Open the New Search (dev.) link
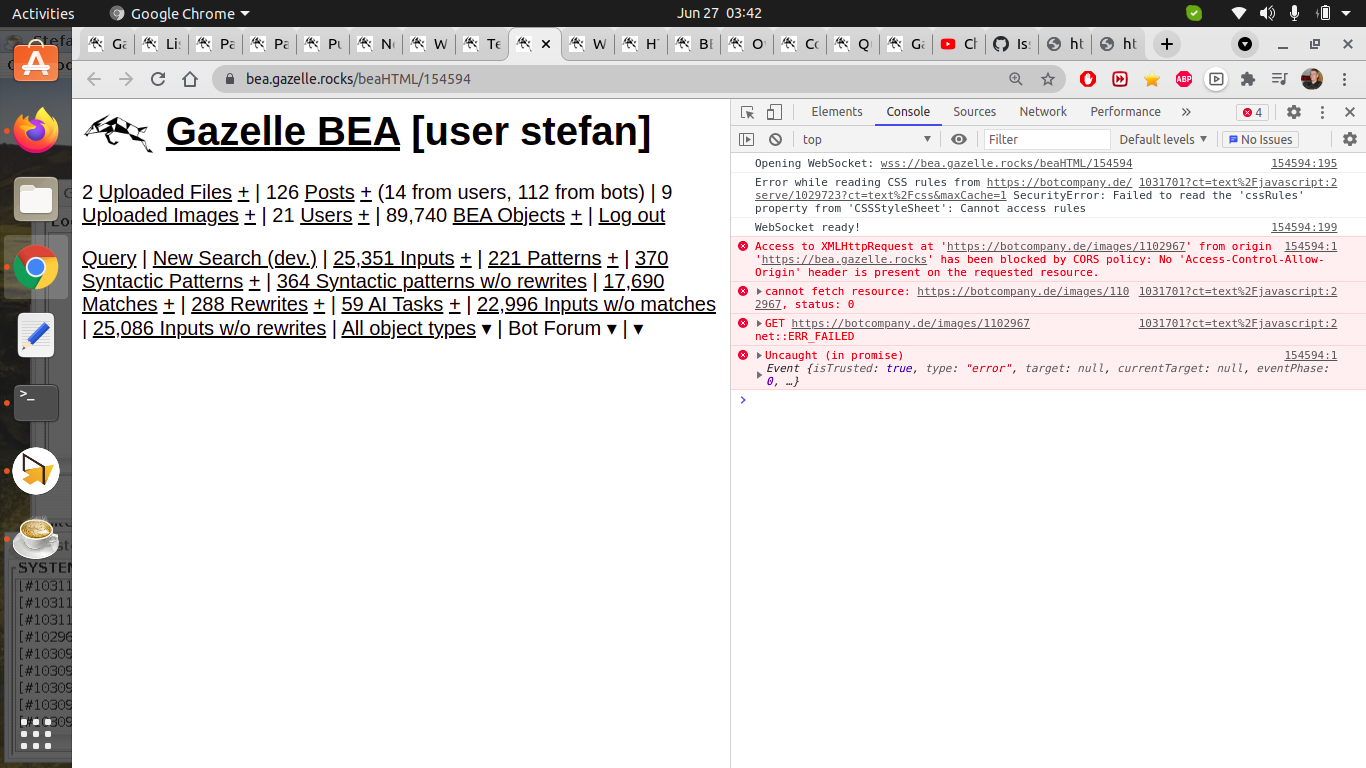Image resolution: width=1366 pixels, height=768 pixels. click(x=234, y=258)
